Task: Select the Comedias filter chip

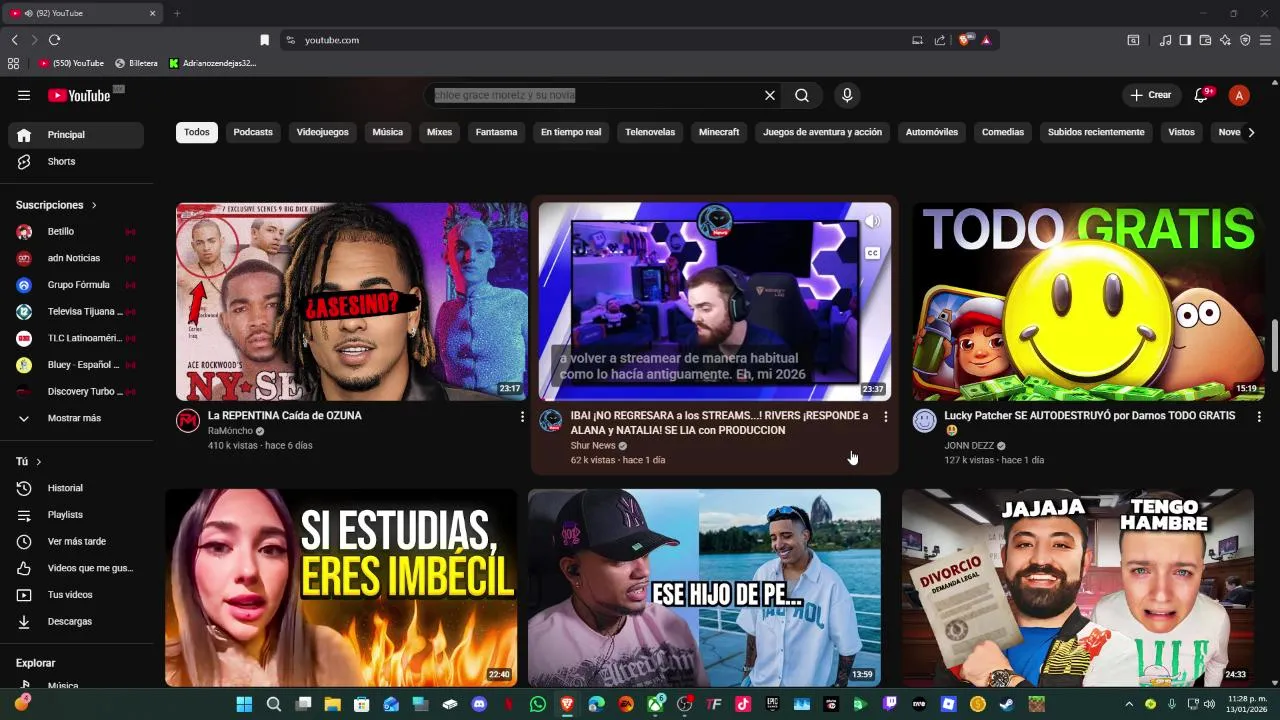Action: 1003,132
